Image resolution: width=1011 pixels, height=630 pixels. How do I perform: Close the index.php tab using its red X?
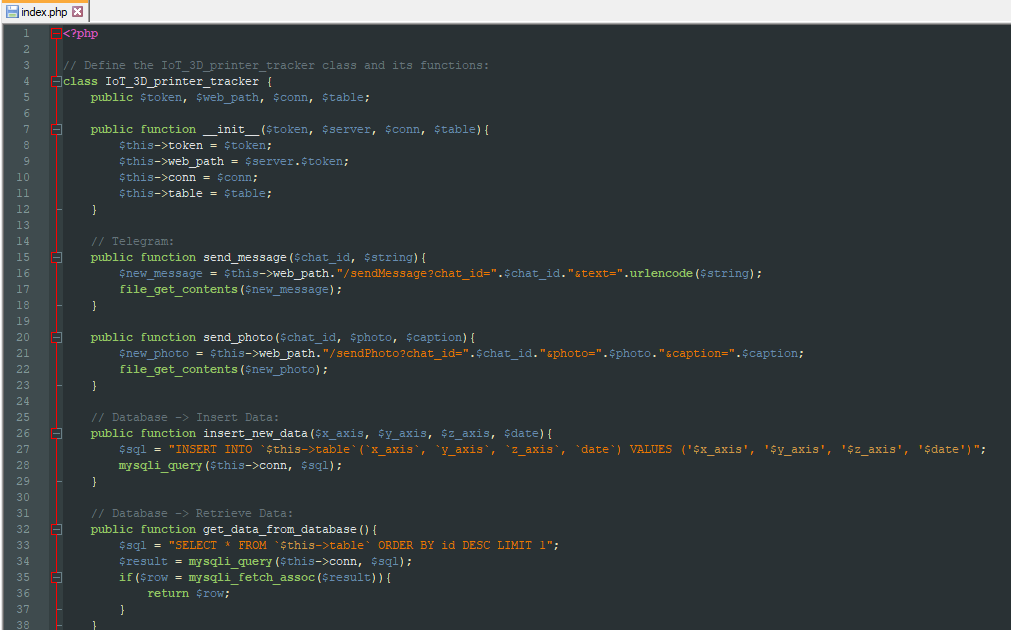(x=78, y=11)
